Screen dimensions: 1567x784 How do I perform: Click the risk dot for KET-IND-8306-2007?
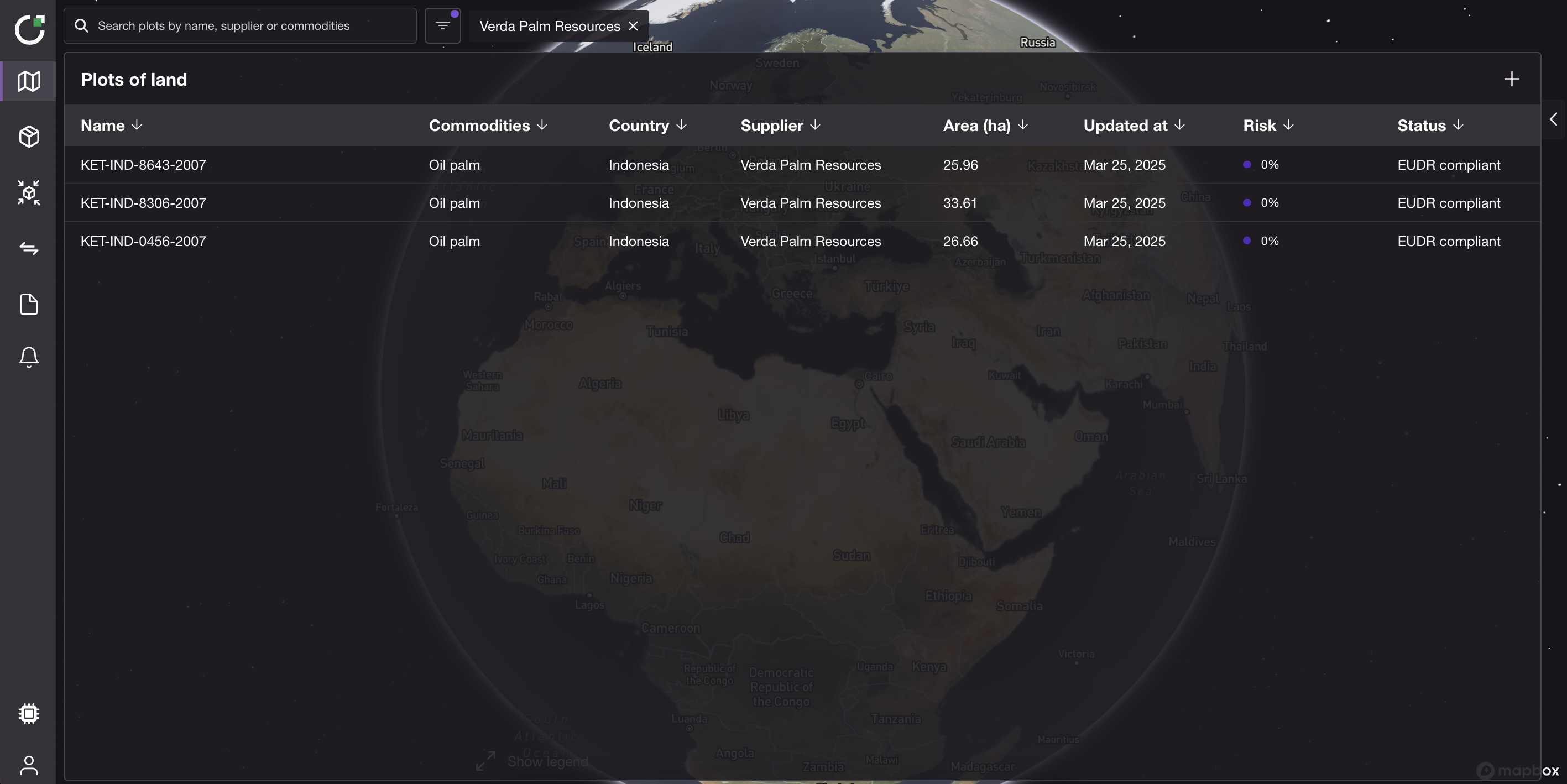[x=1246, y=203]
